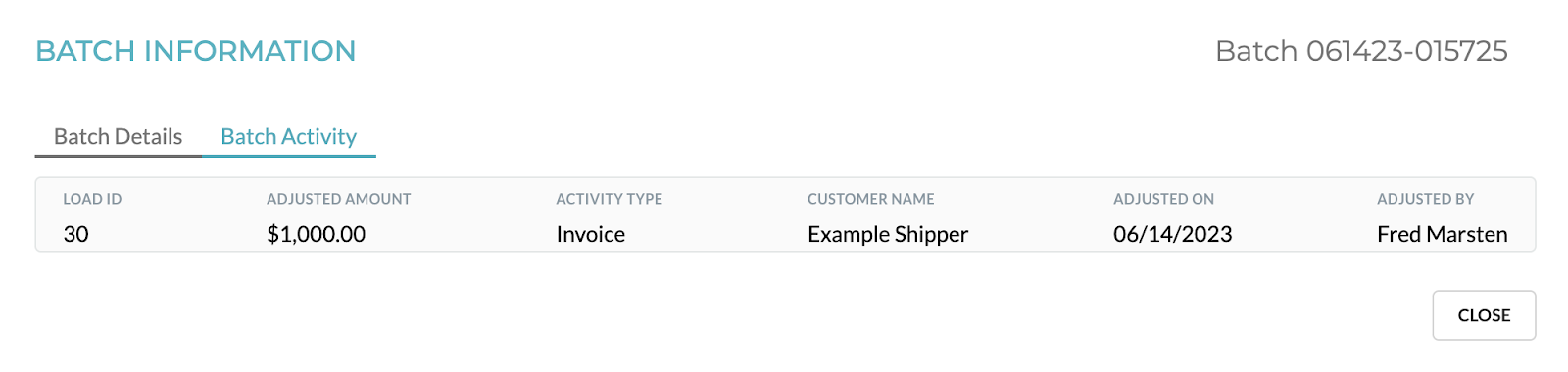The height and width of the screenshot is (372, 1568).
Task: Click the Example Shipper customer name
Action: pos(888,234)
